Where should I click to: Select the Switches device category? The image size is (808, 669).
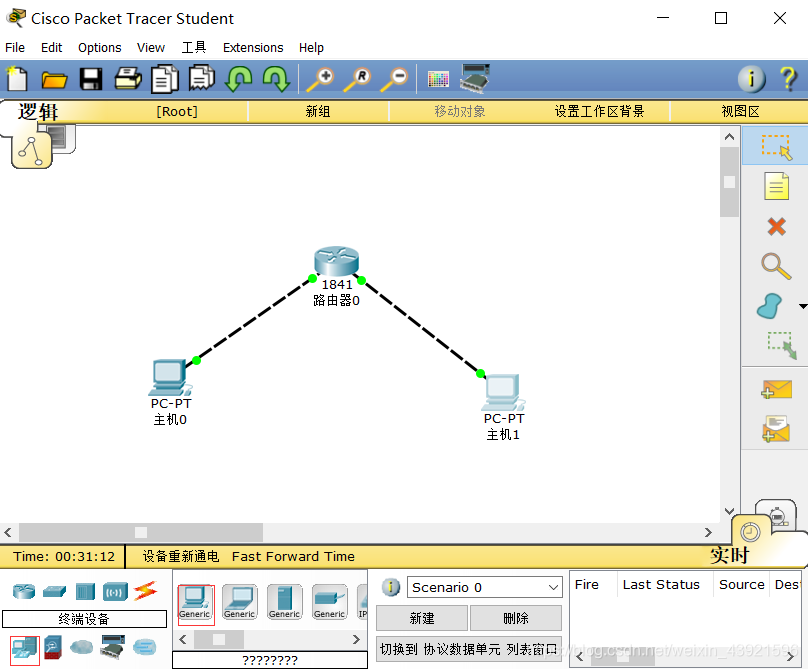(x=54, y=591)
